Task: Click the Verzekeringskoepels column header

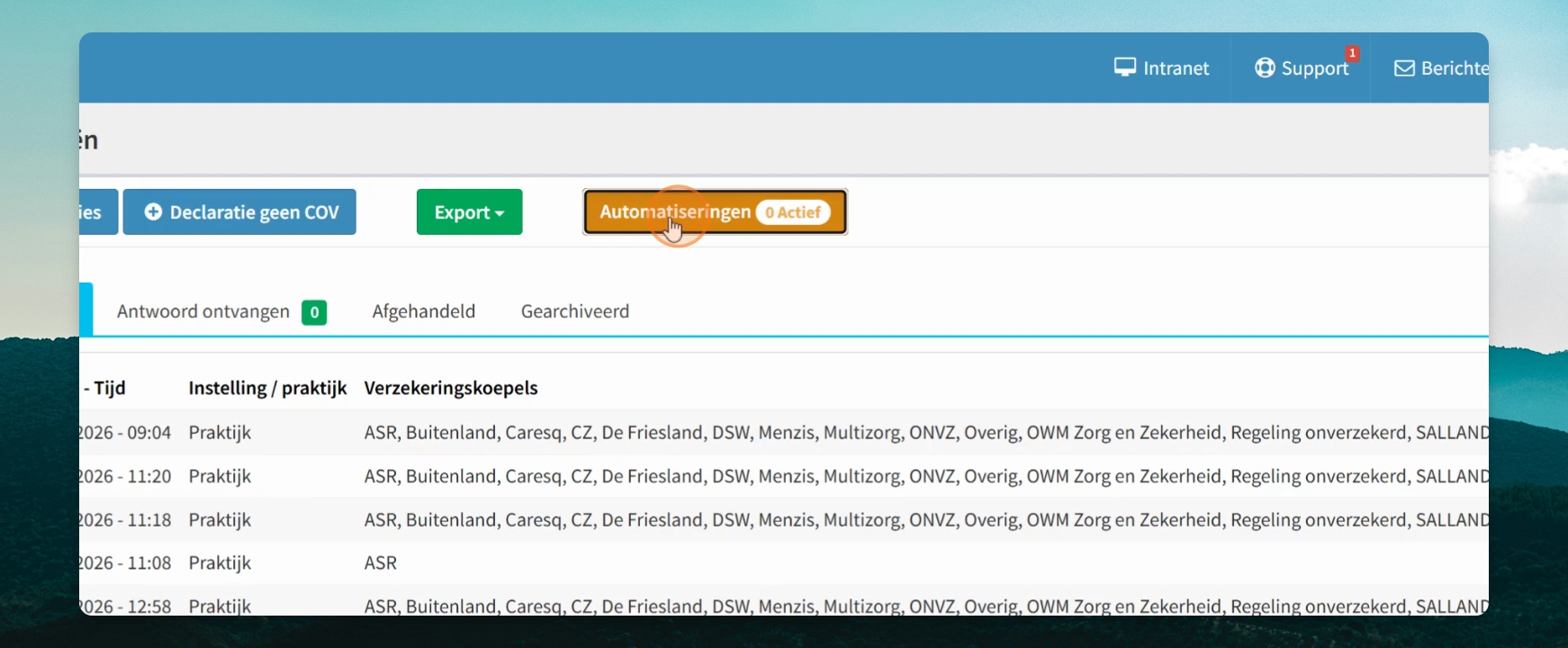Action: 451,388
